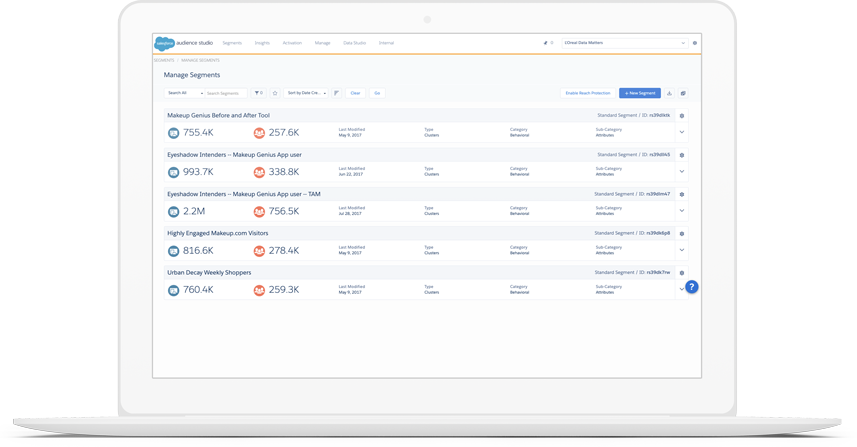Expand the Makeup Genius Before and After row
Screen dimensions: 857x447
click(682, 132)
